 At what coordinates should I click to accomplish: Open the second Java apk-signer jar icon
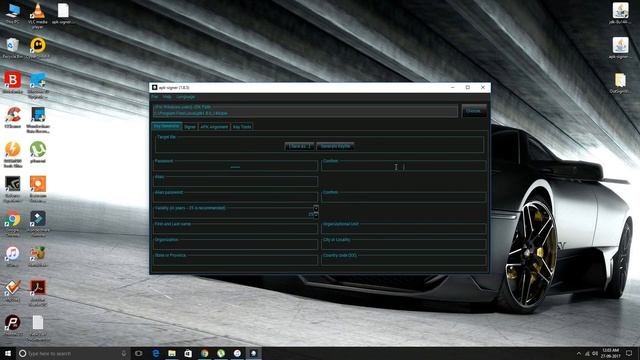pos(620,48)
